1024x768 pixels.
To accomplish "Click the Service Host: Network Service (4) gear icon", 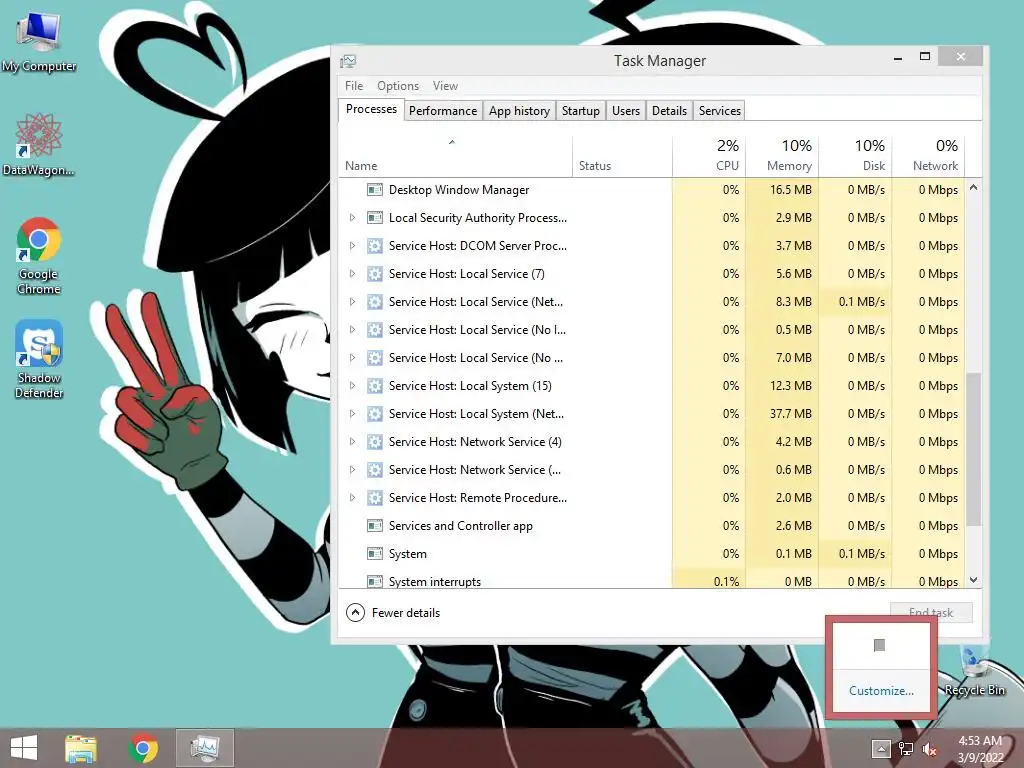I will (x=375, y=442).
